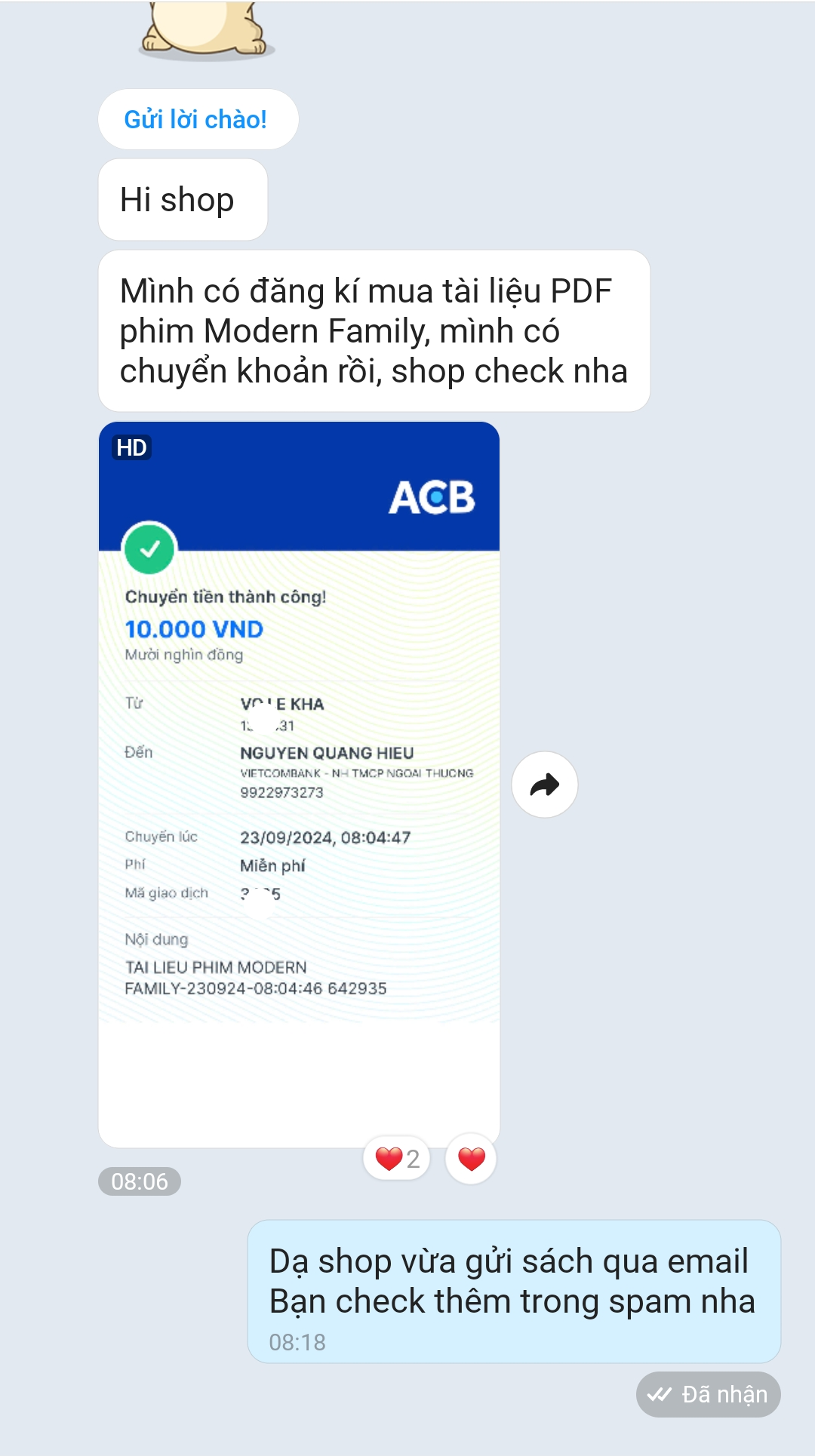Tap the cartoon sticker at the top

pos(206,29)
